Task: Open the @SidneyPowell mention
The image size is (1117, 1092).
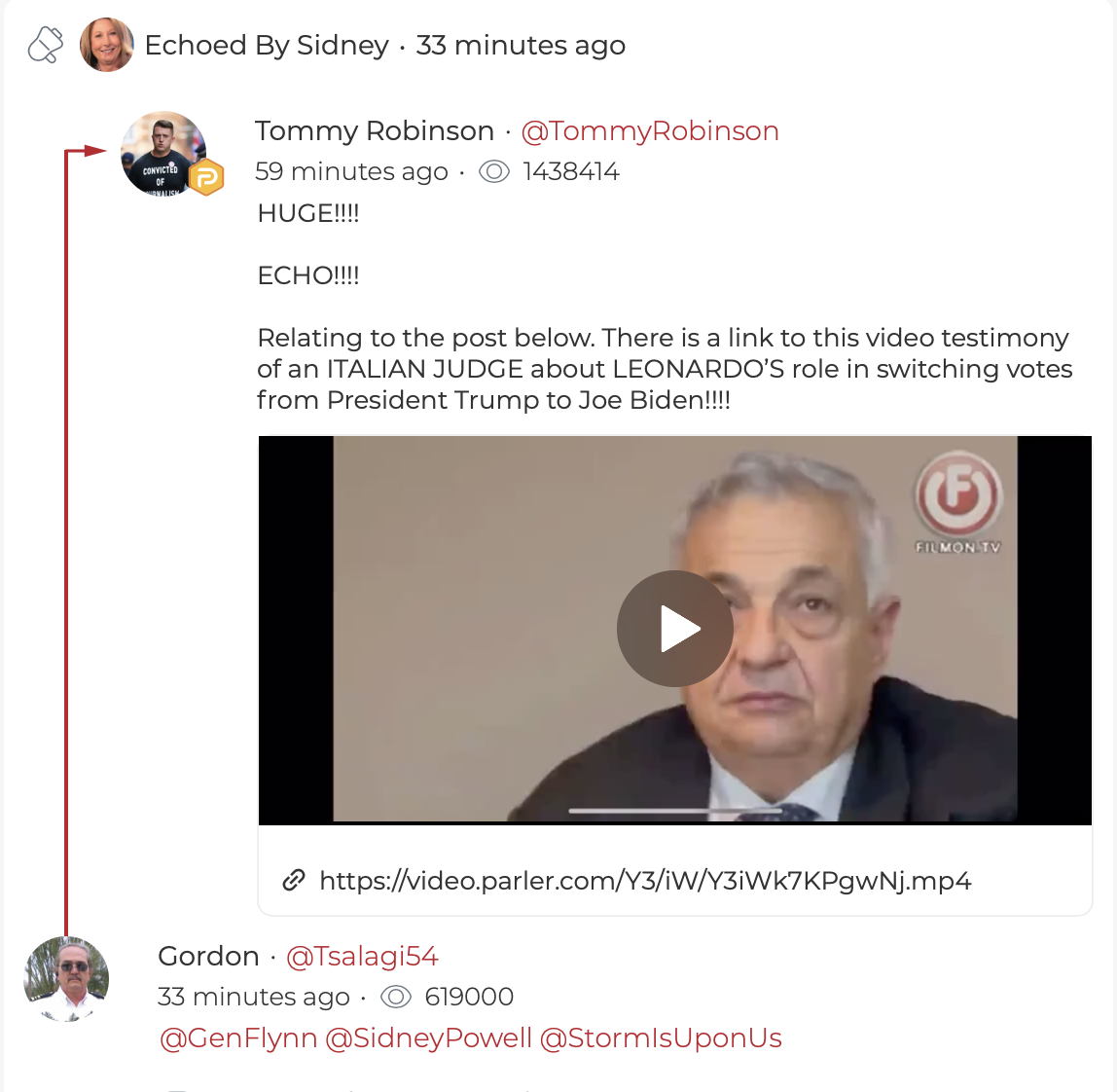Action: [x=428, y=1037]
